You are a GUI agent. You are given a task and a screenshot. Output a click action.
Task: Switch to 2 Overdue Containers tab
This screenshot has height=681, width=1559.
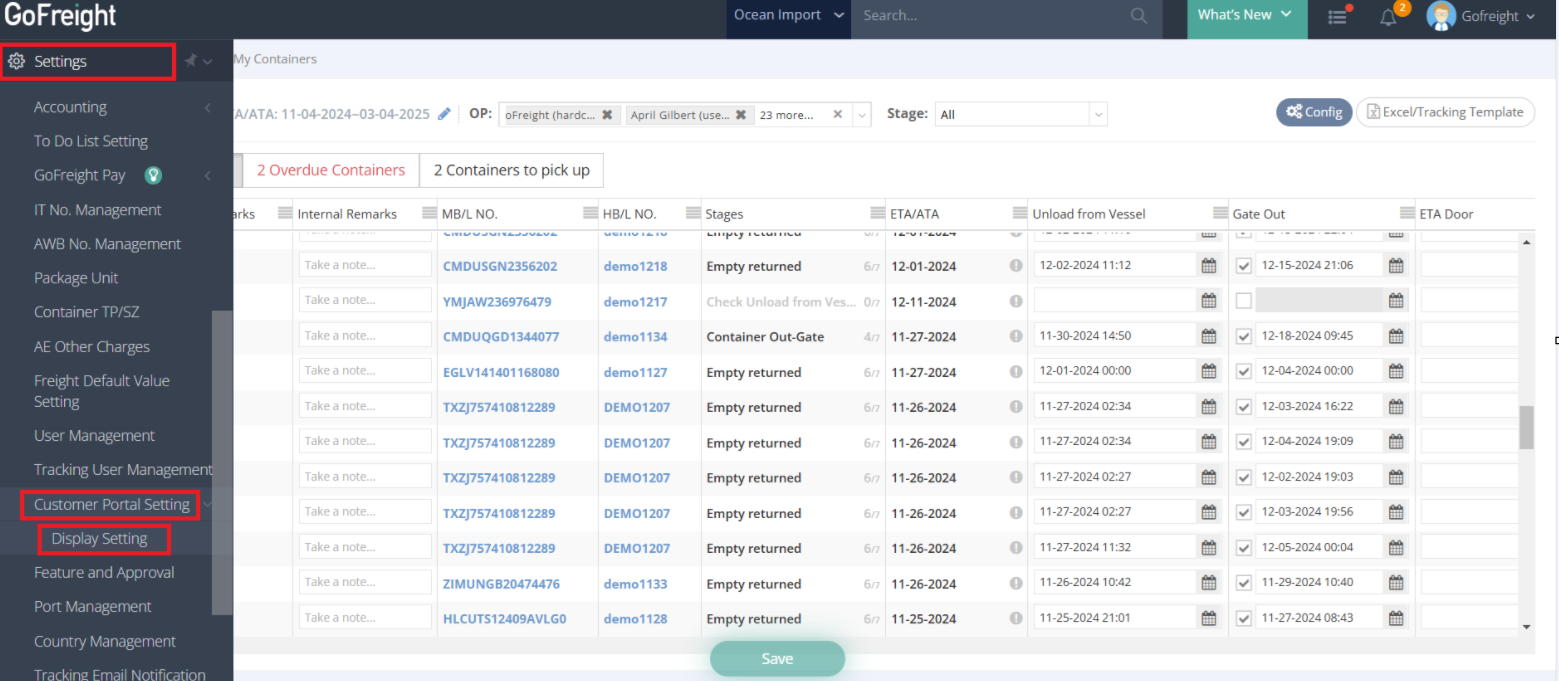coord(330,170)
